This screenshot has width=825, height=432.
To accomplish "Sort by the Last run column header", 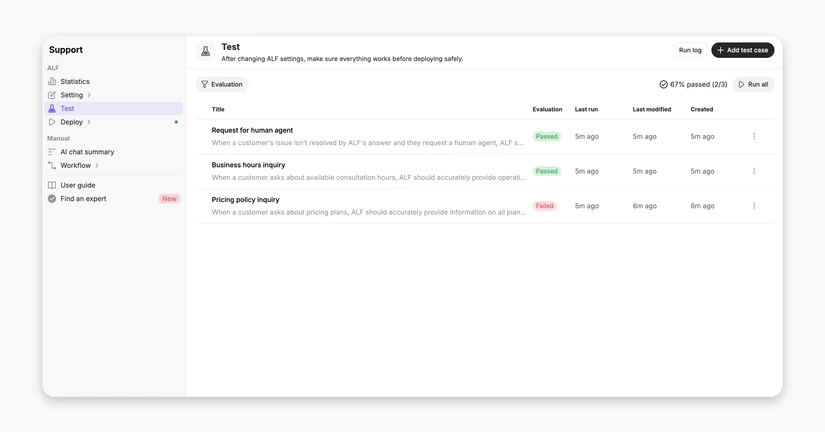I will (586, 109).
